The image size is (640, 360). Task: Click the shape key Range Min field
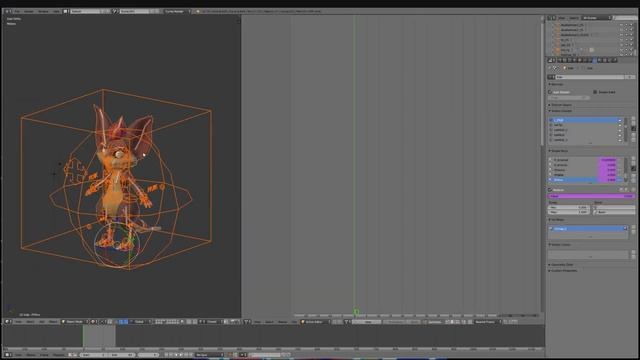pyautogui.click(x=568, y=207)
